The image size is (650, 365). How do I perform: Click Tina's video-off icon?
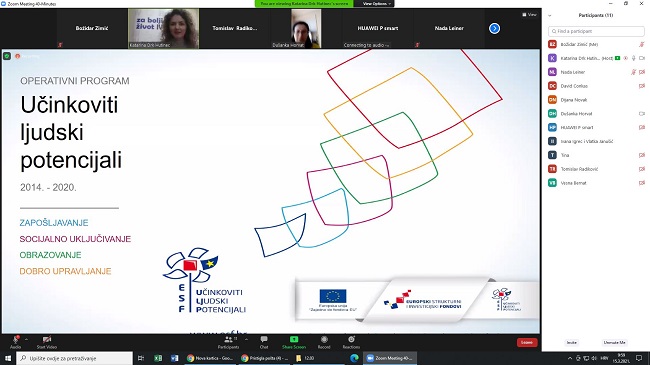click(642, 155)
